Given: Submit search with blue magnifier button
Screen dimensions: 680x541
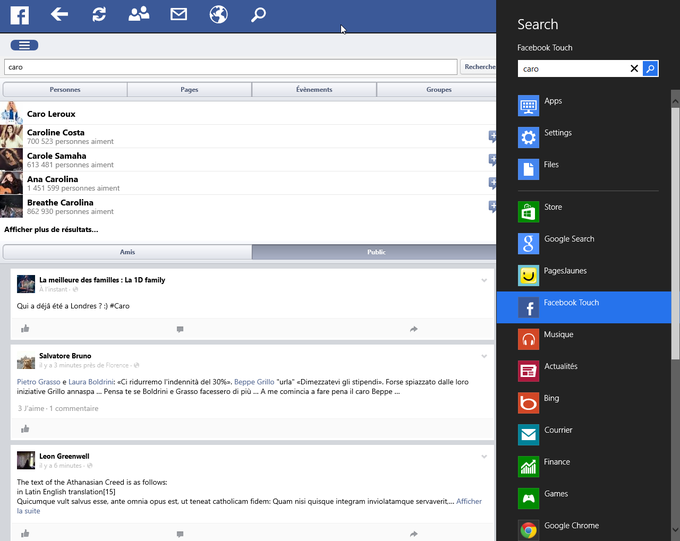Looking at the screenshot, I should click(x=650, y=69).
